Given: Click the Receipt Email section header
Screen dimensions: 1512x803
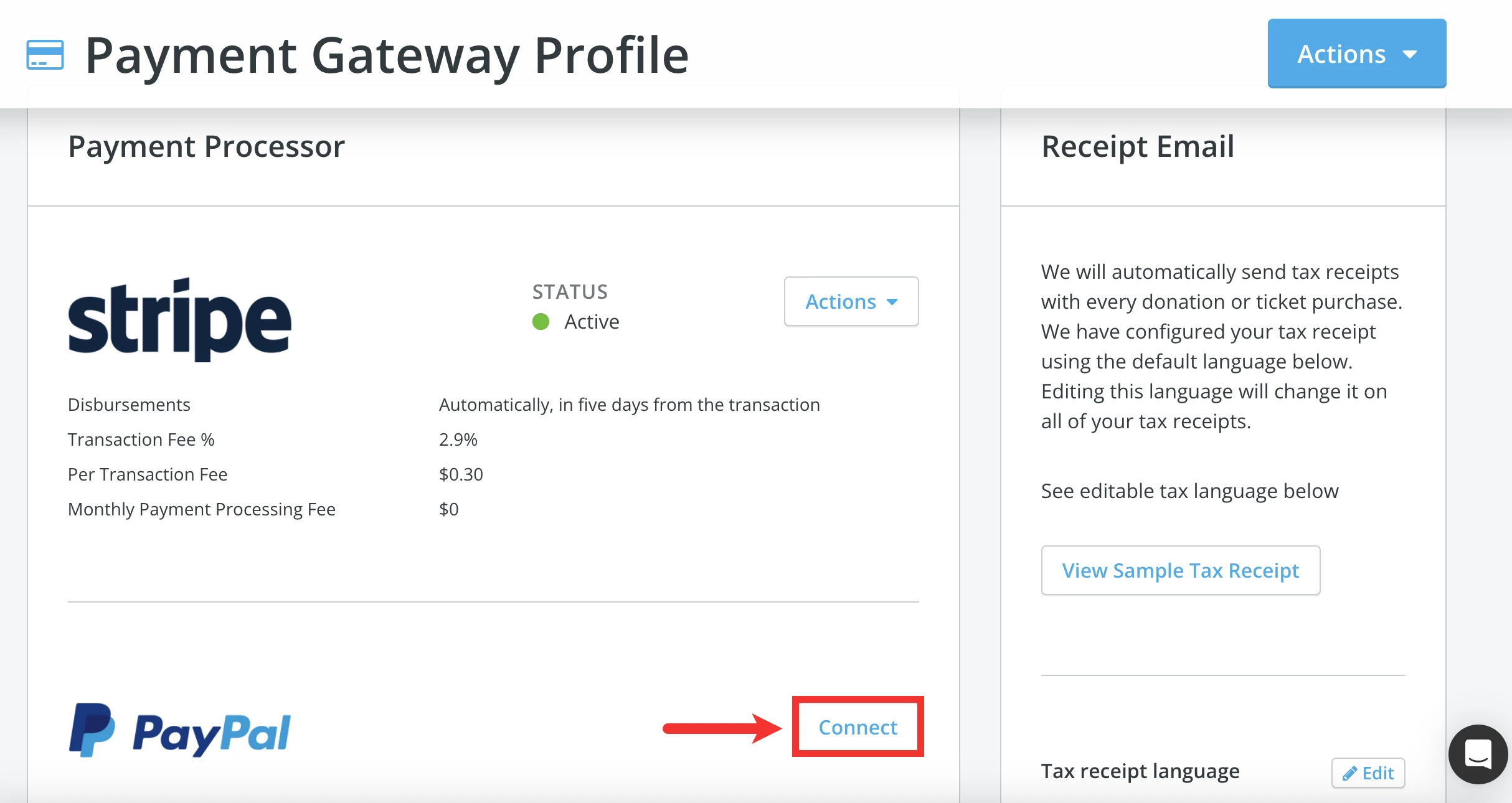Looking at the screenshot, I should point(1137,147).
